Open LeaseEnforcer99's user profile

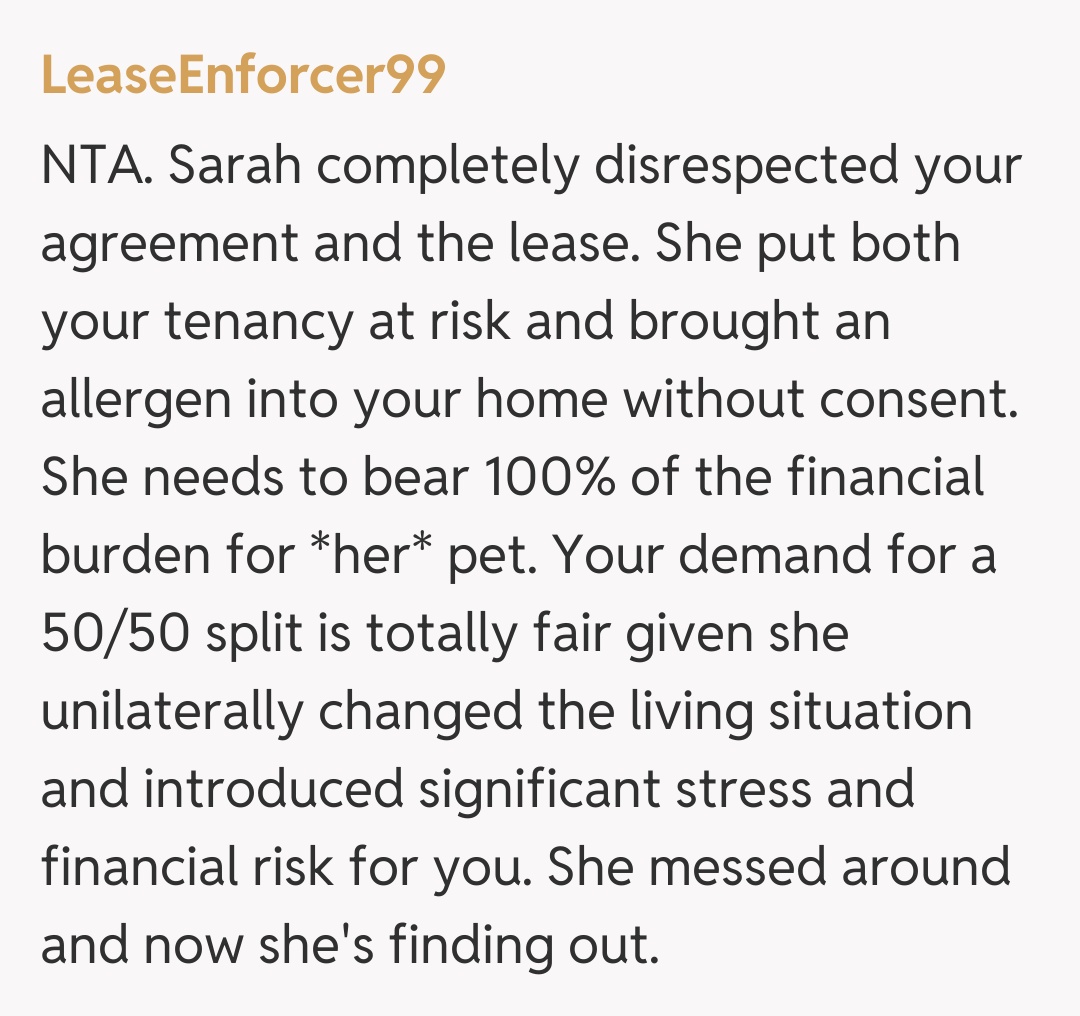point(243,76)
